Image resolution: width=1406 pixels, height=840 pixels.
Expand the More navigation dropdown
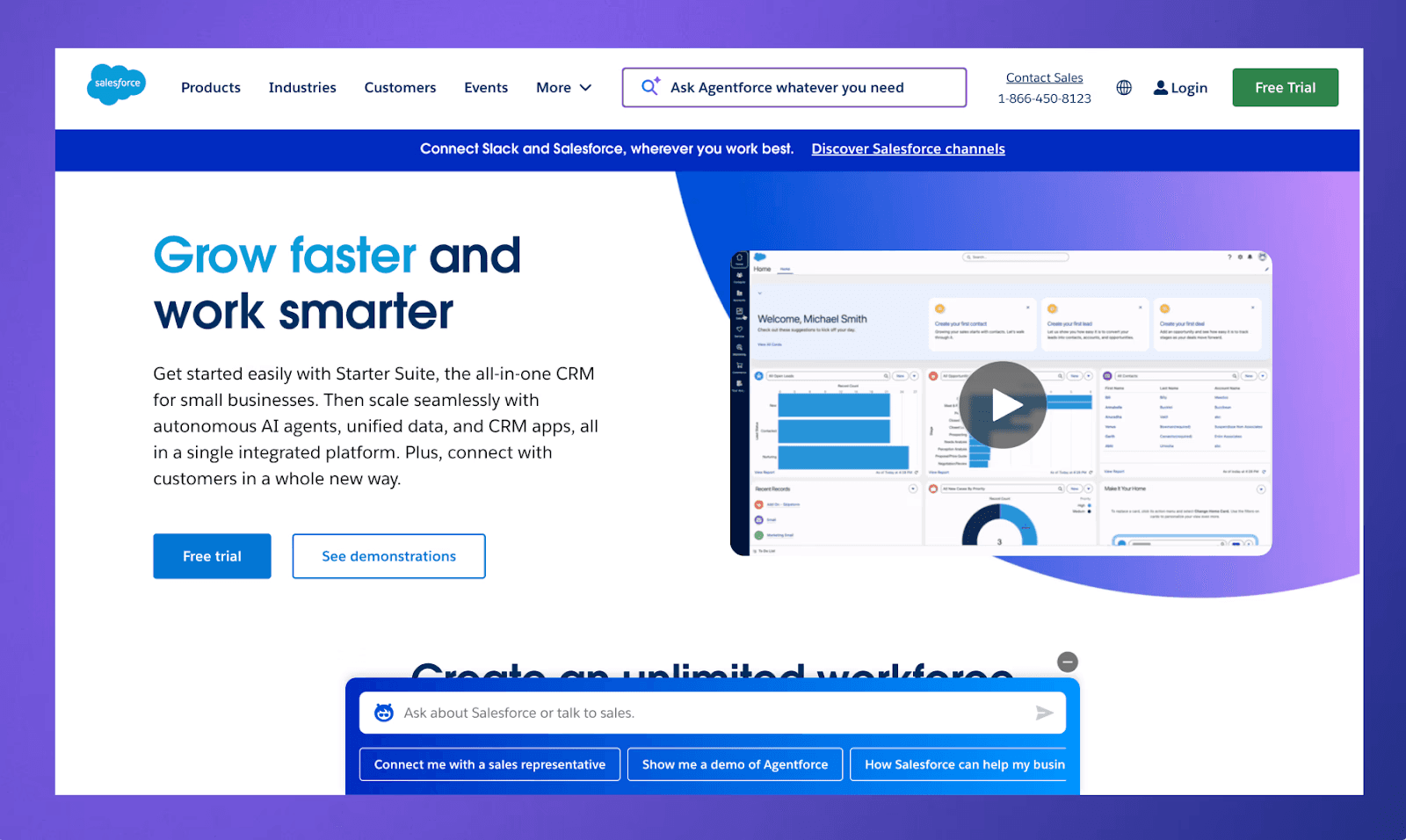tap(563, 87)
